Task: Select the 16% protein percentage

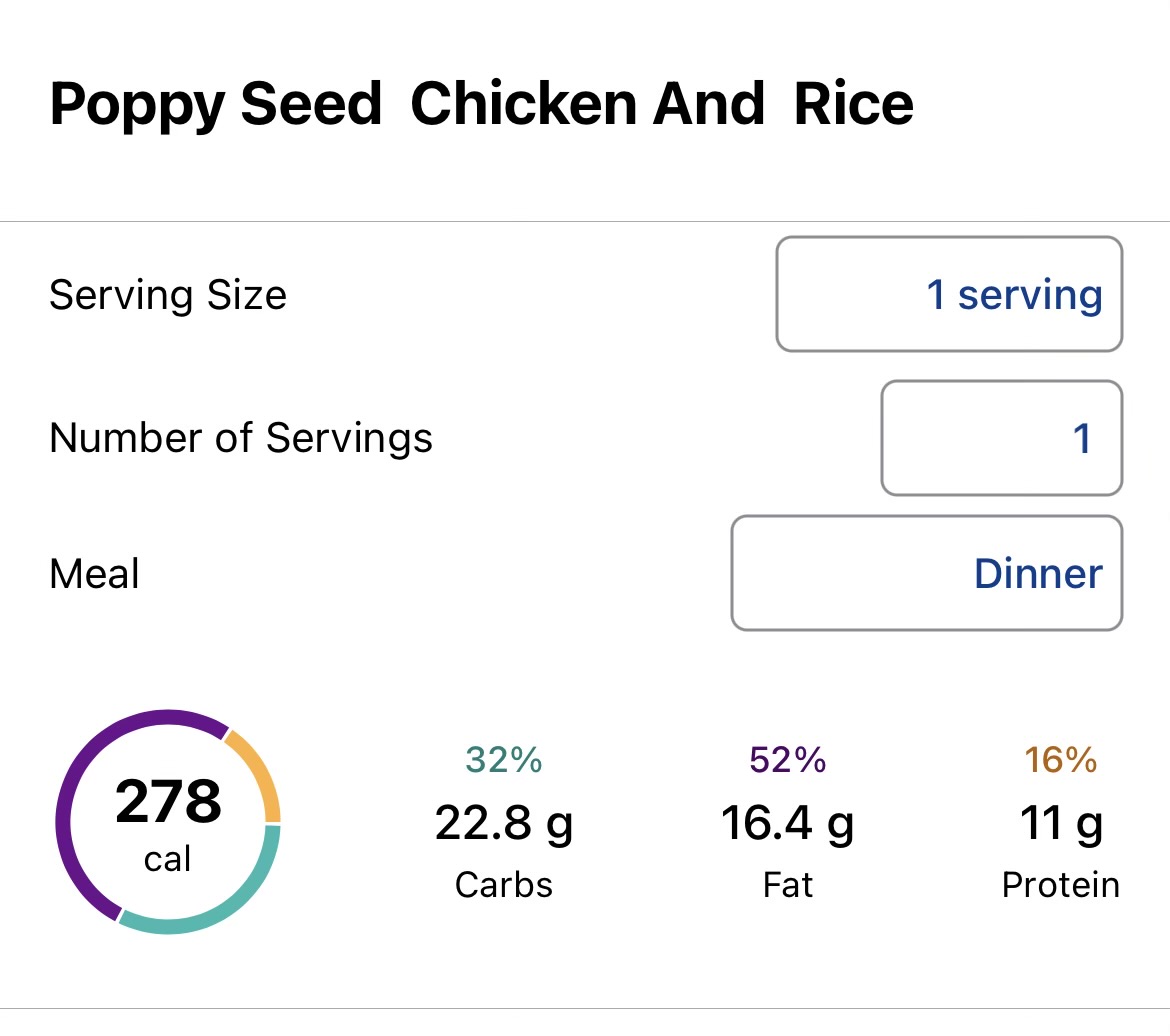Action: click(1060, 760)
